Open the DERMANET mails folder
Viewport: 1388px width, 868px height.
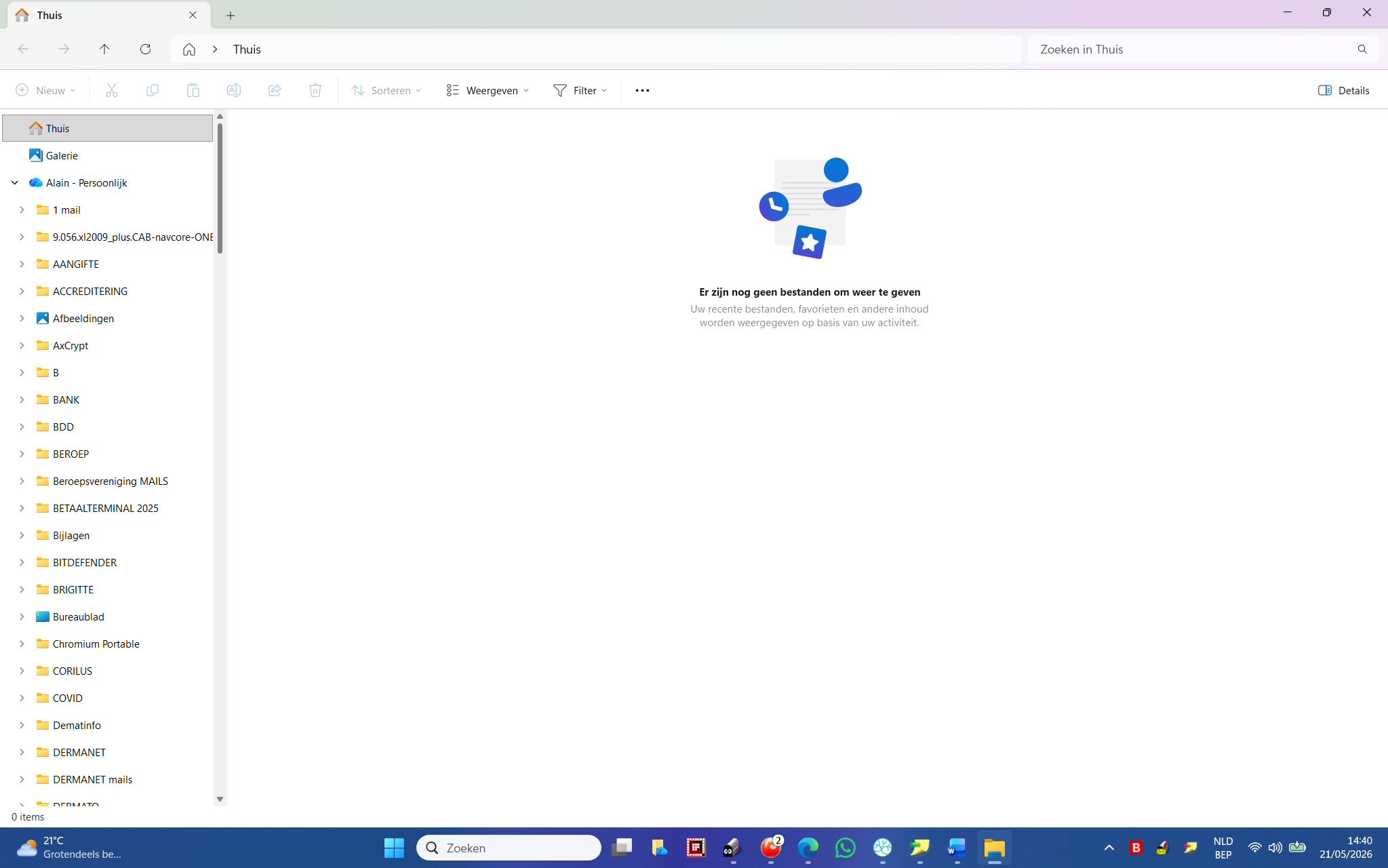(92, 779)
